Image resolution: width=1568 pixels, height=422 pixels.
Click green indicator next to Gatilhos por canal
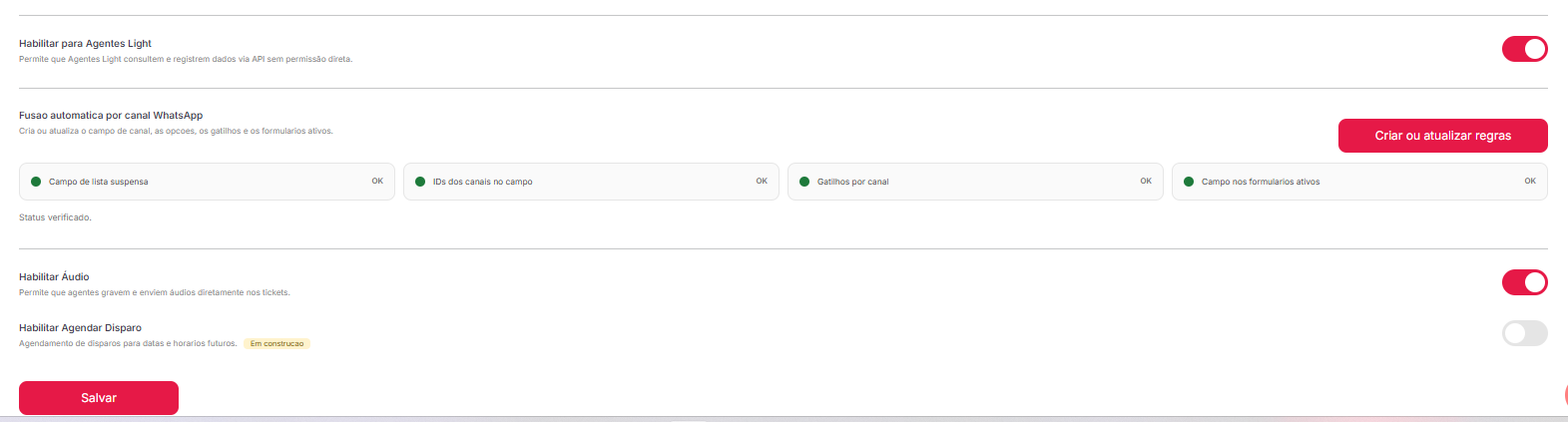tap(804, 182)
